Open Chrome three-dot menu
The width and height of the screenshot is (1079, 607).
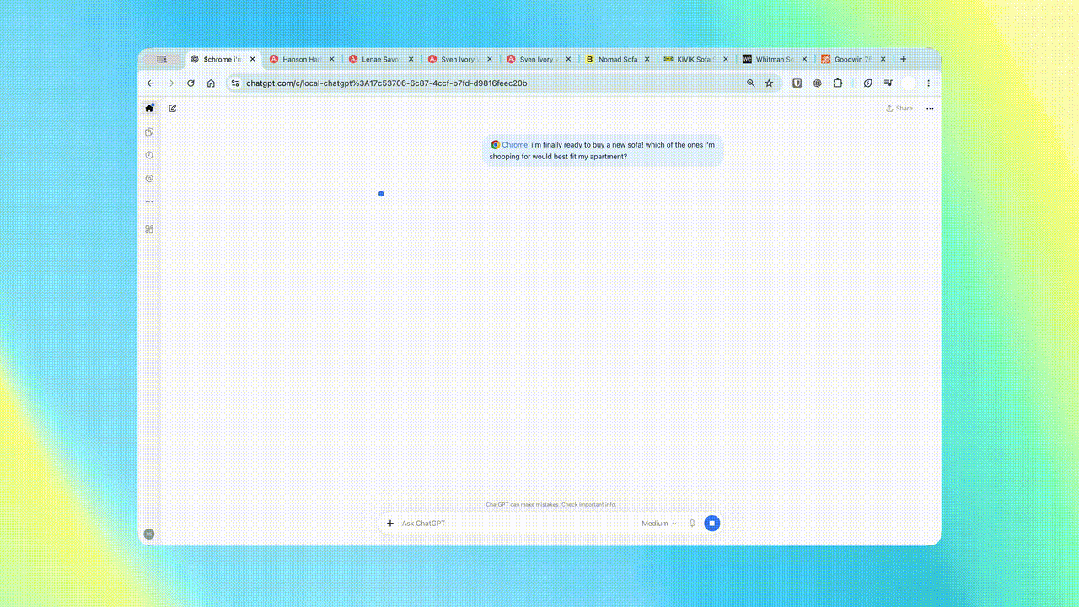pos(928,83)
